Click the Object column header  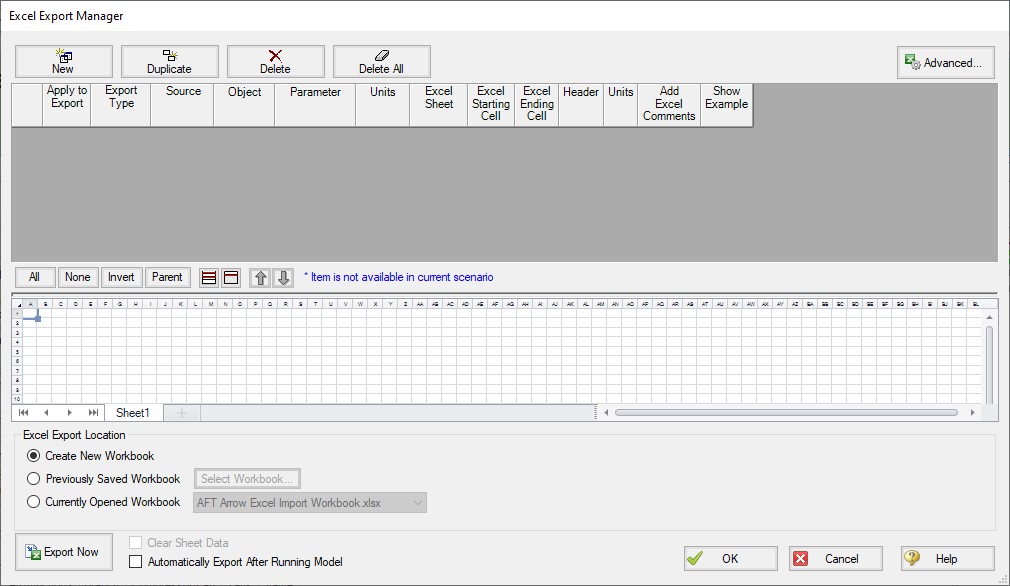(245, 104)
